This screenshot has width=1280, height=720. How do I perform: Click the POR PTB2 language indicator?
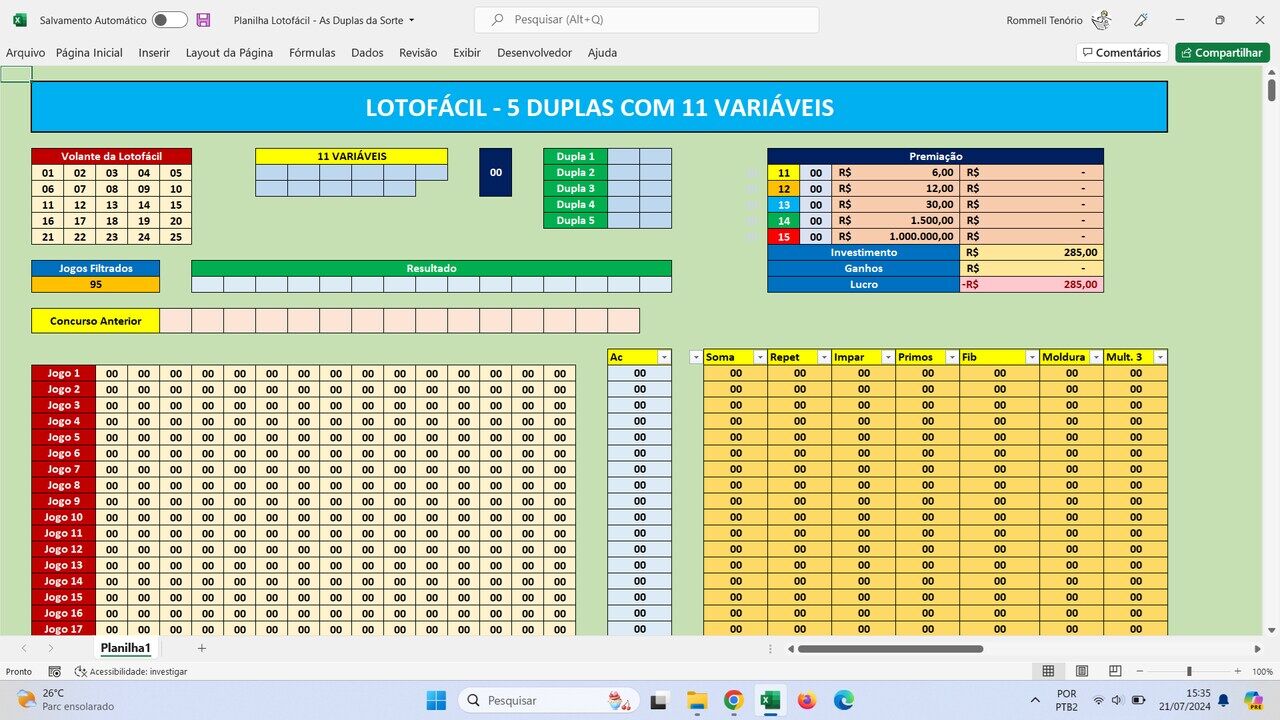(1067, 700)
